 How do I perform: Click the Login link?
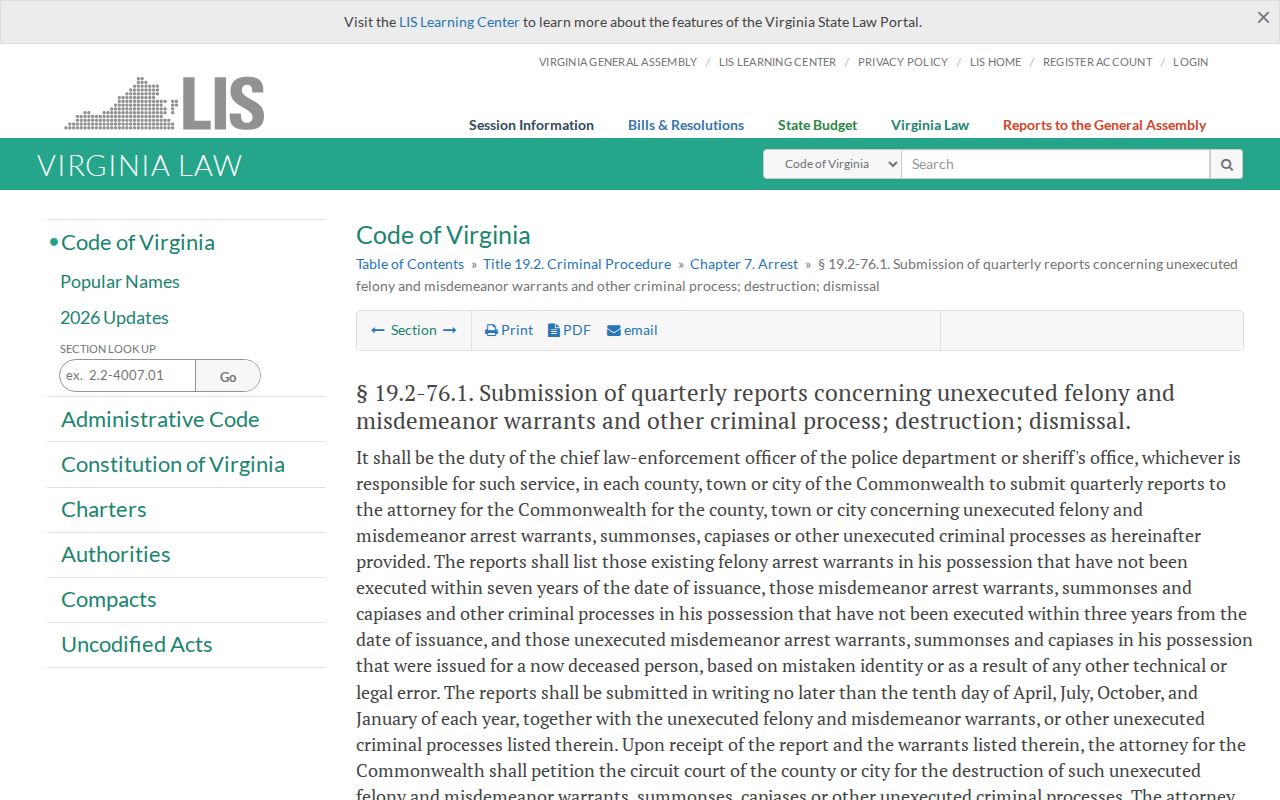1190,62
